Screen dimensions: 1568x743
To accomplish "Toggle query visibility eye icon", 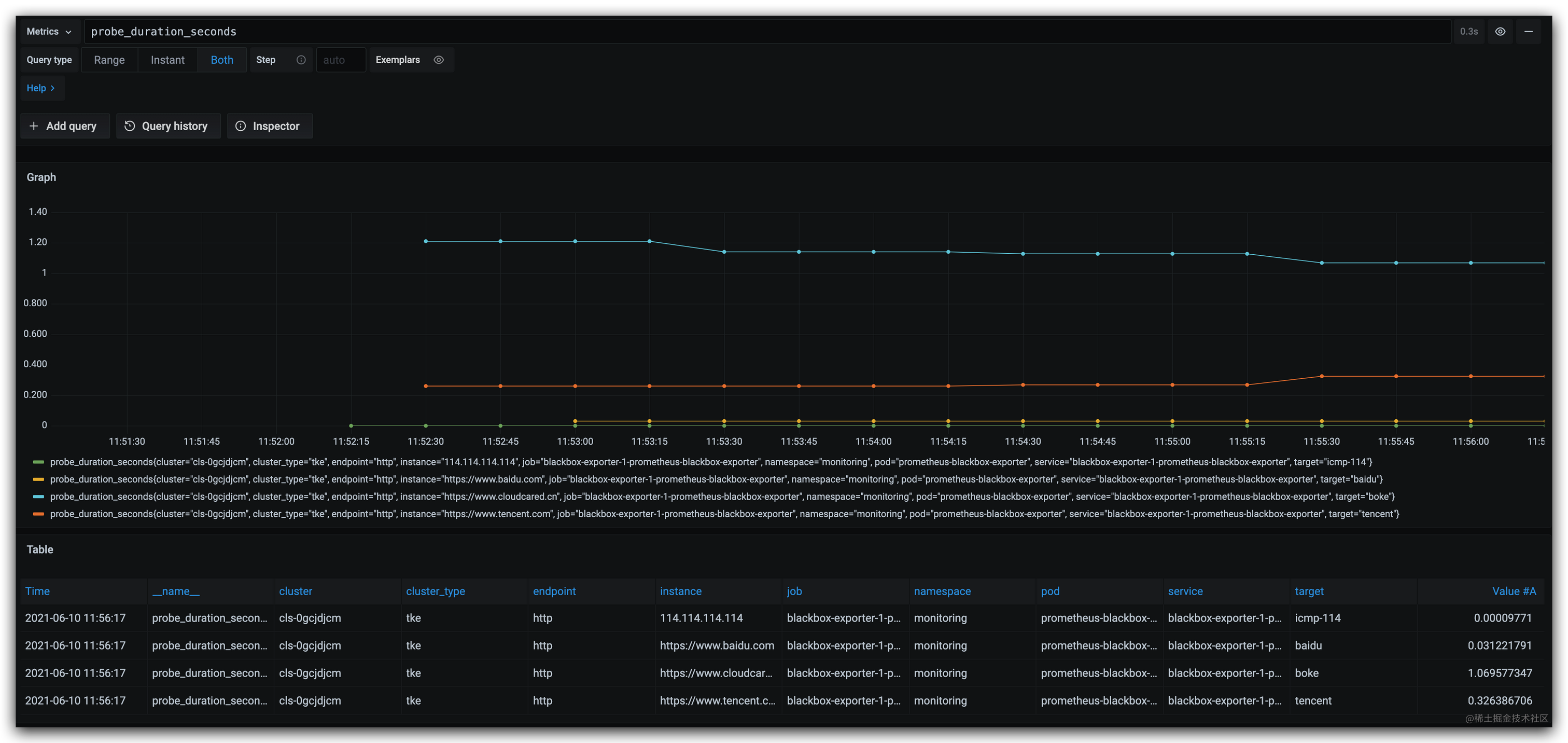I will point(1500,32).
